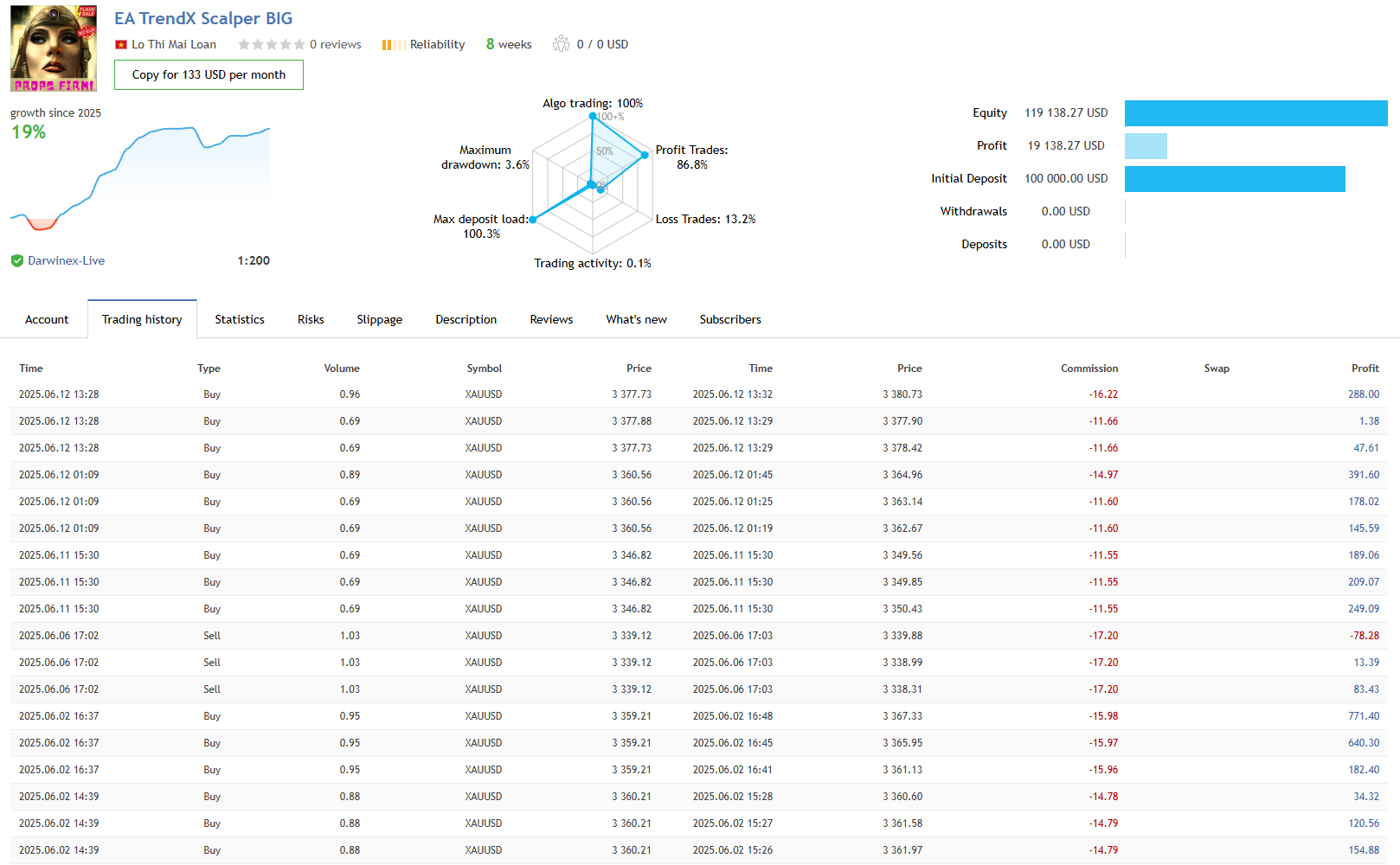Click the growth line chart
1400x865 pixels.
[x=140, y=177]
